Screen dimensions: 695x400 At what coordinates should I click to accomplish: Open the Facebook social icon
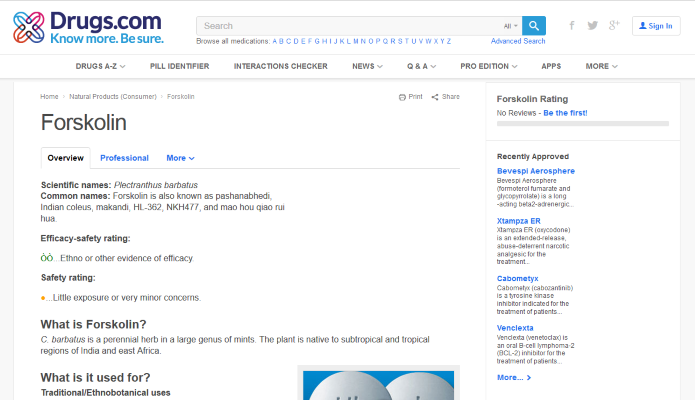click(572, 25)
